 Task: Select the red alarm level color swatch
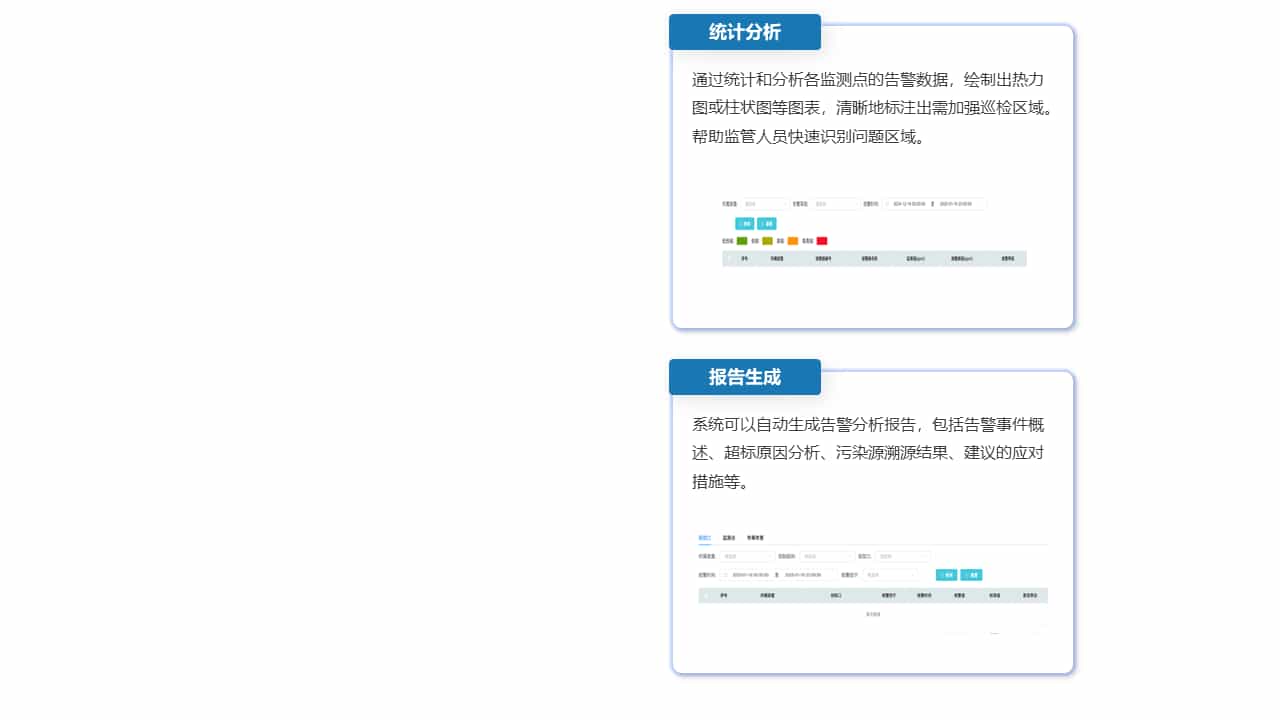pyautogui.click(x=821, y=240)
